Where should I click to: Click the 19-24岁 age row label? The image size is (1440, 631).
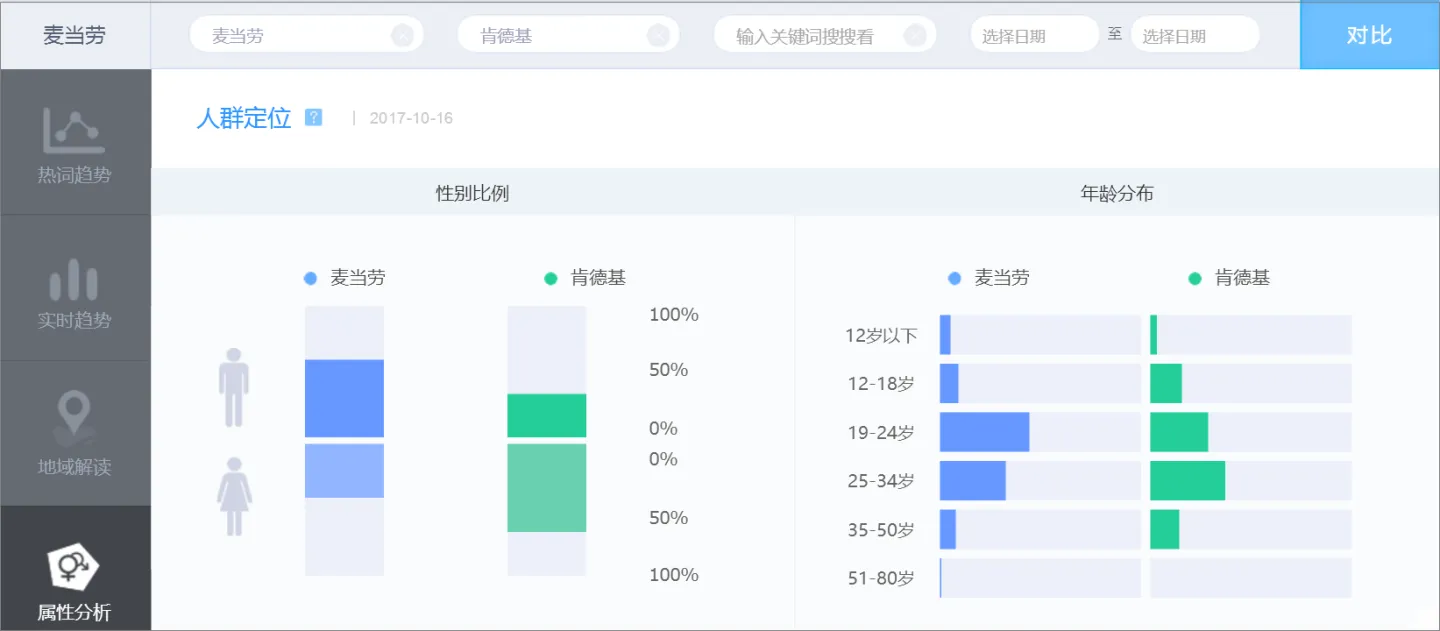pos(881,432)
